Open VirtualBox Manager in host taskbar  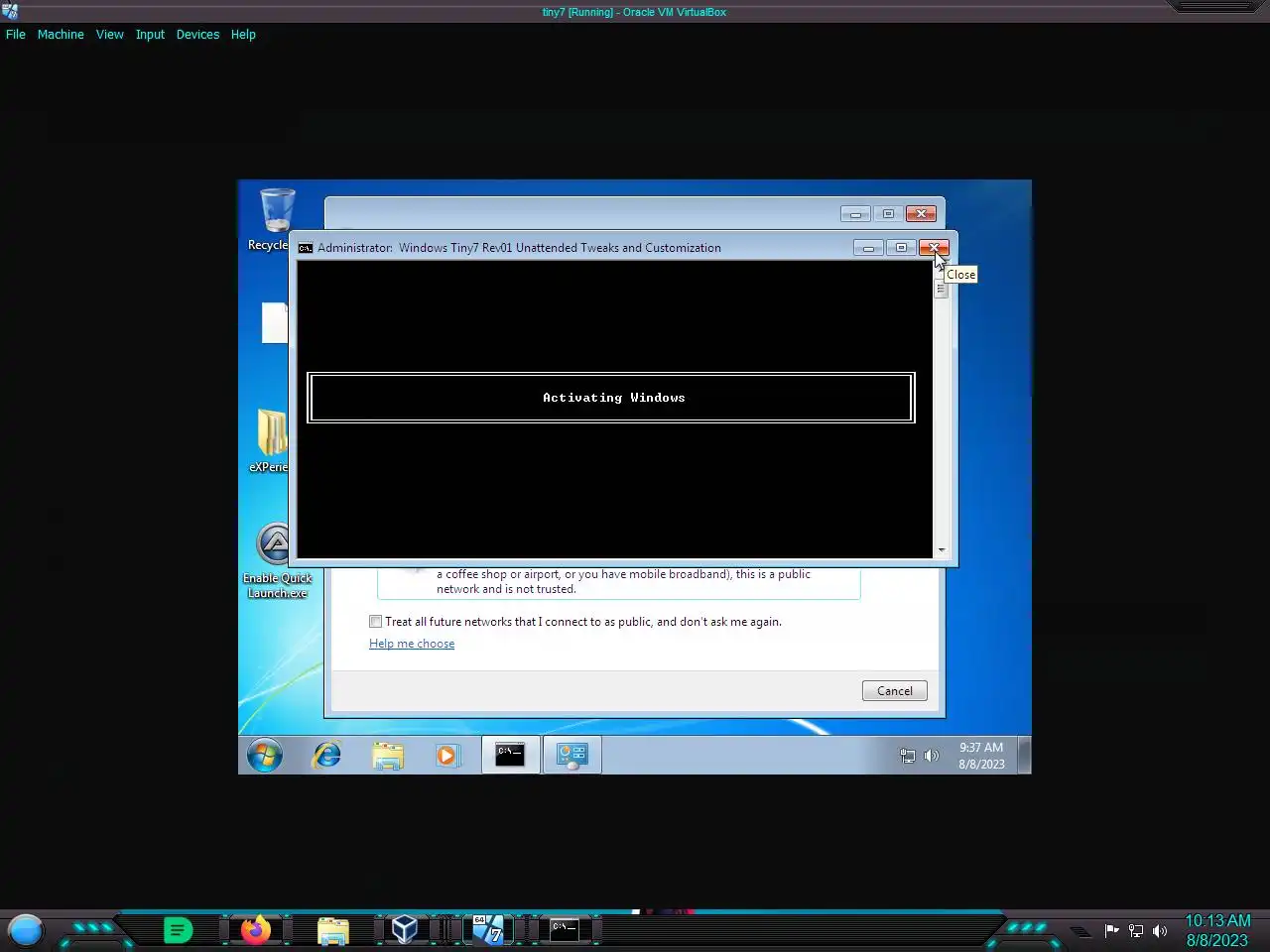click(x=404, y=930)
